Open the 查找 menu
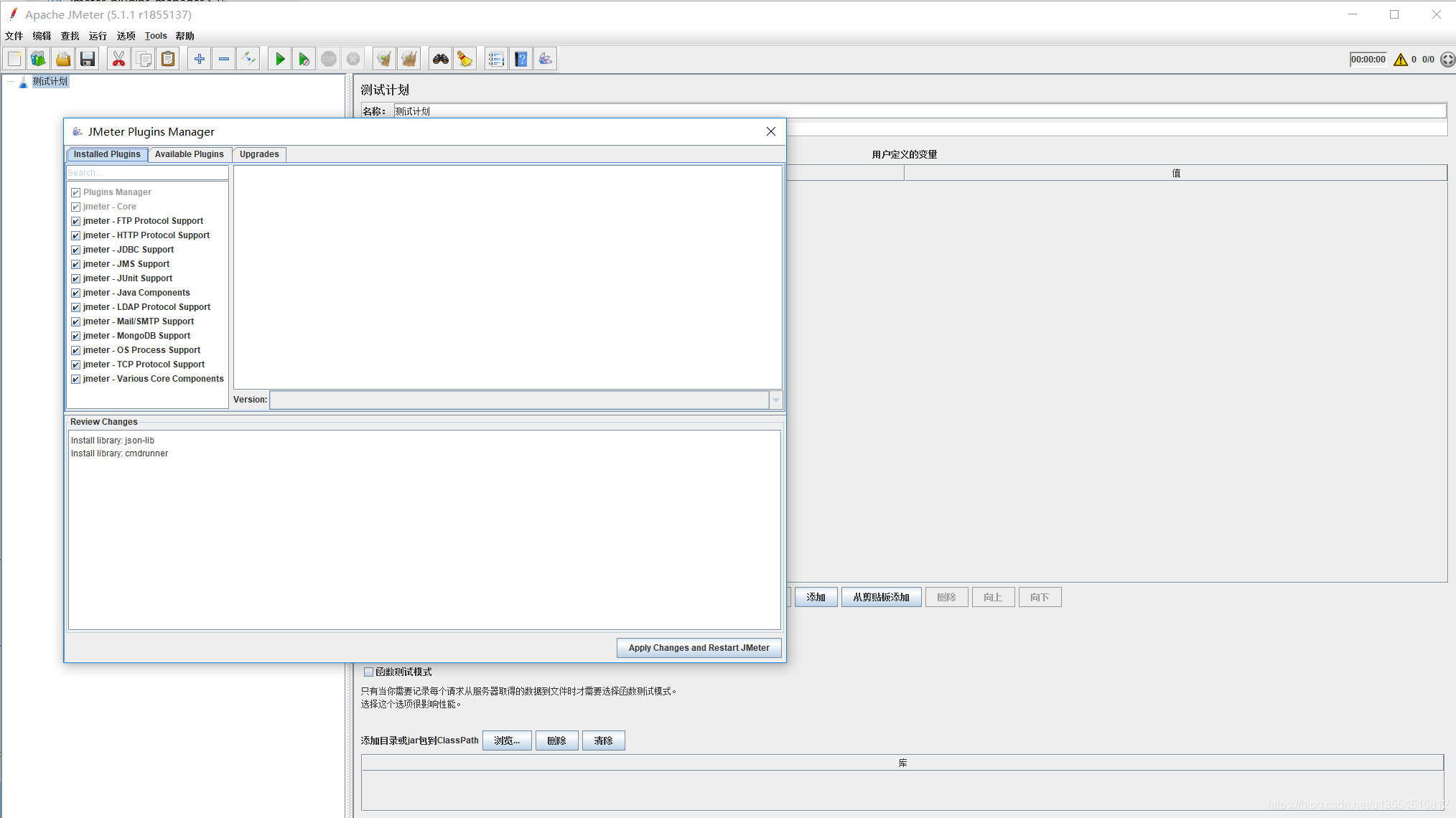Screen dimensions: 1456x818 [x=70, y=36]
